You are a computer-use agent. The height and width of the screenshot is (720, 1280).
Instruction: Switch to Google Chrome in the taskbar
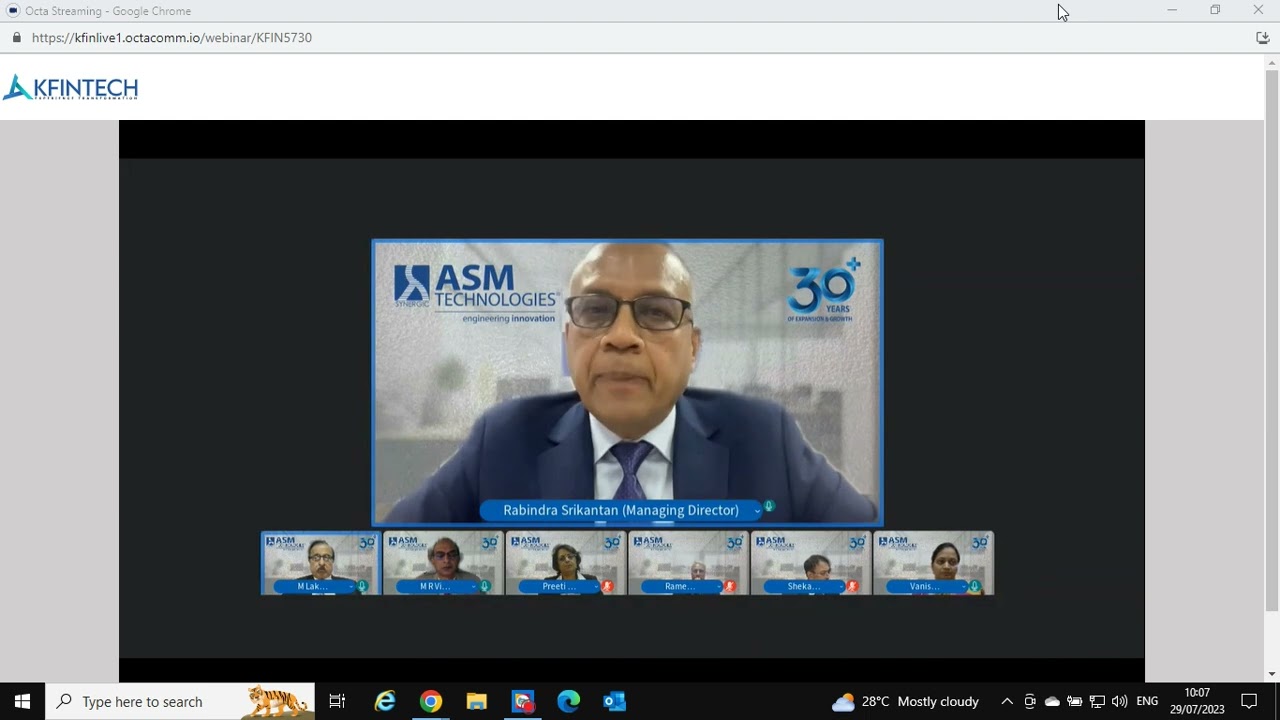click(430, 701)
